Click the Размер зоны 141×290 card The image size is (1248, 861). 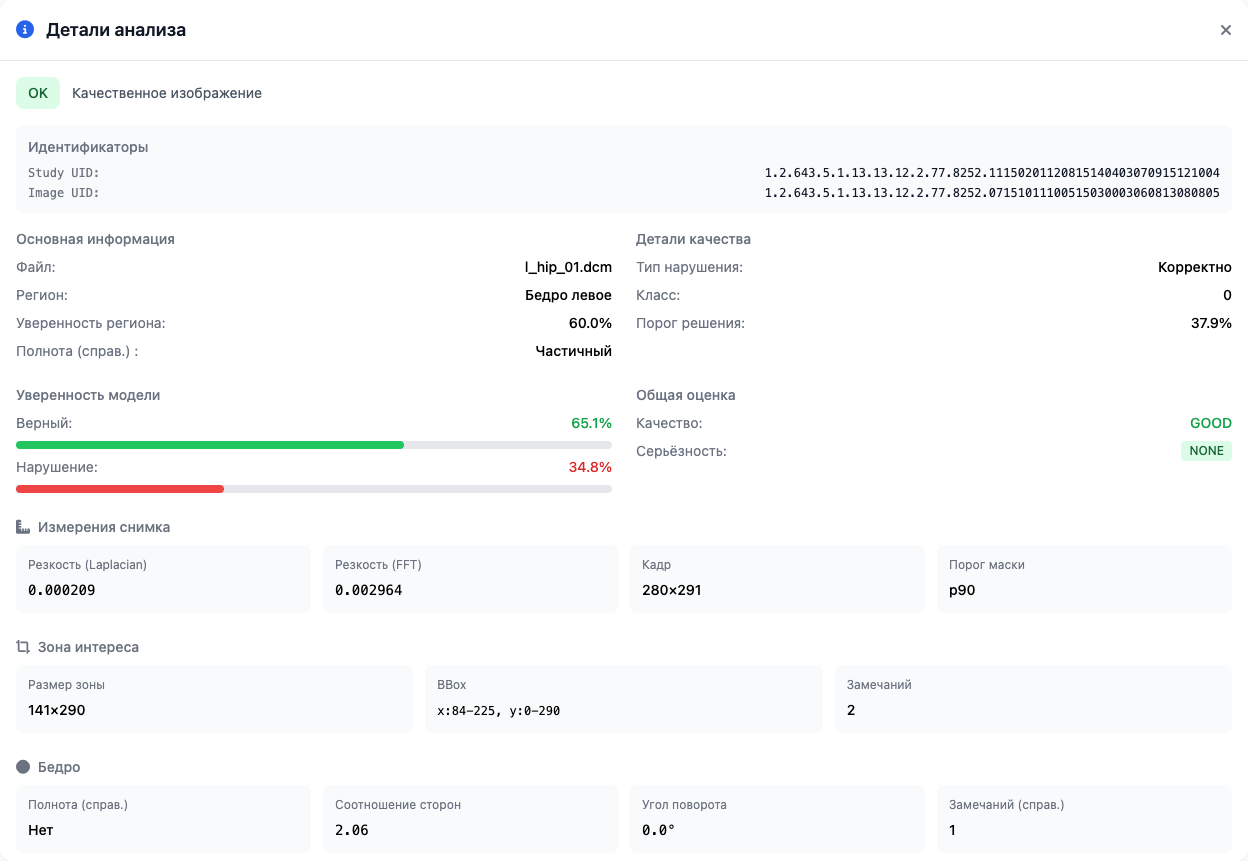(x=214, y=699)
